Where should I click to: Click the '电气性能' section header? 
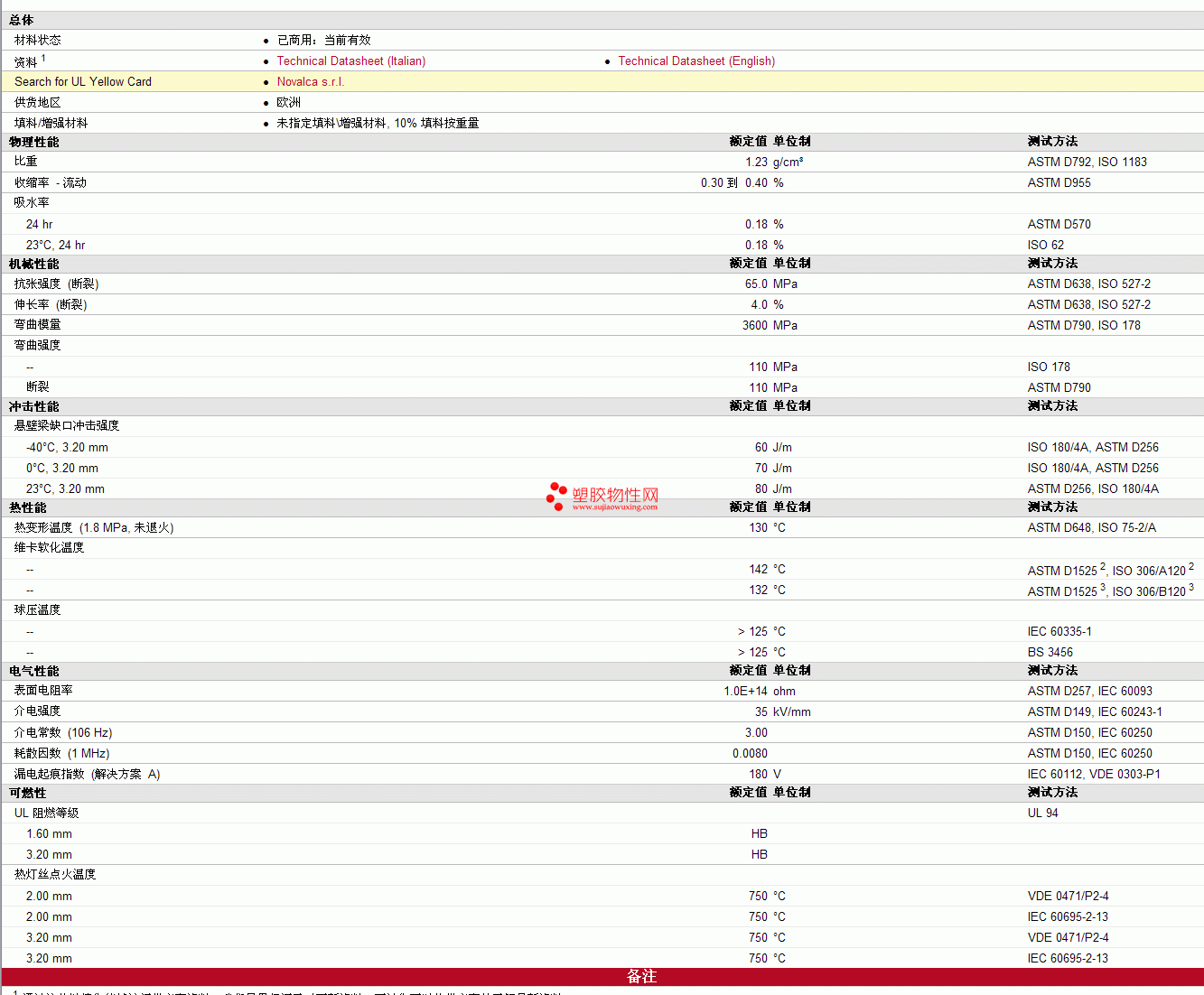coord(34,672)
